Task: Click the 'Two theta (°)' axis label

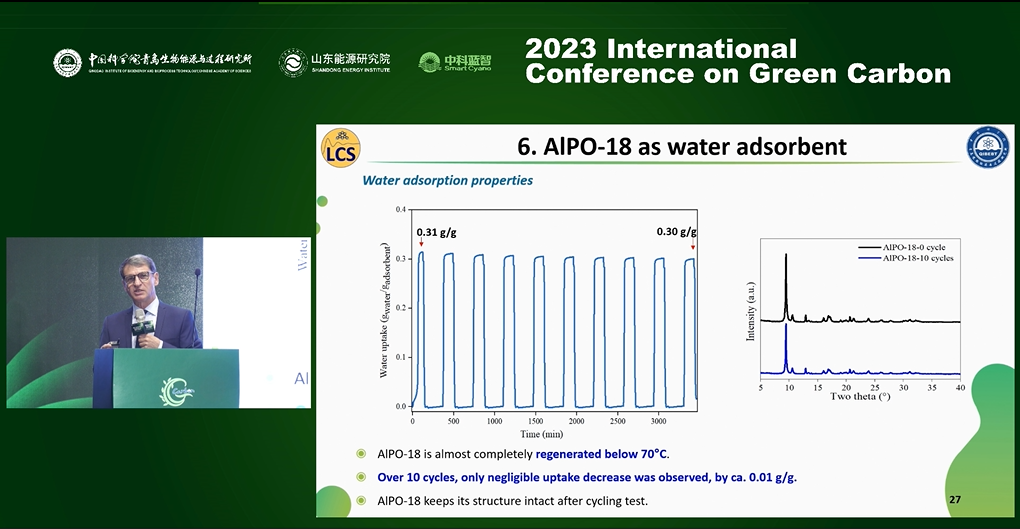Action: [x=859, y=396]
